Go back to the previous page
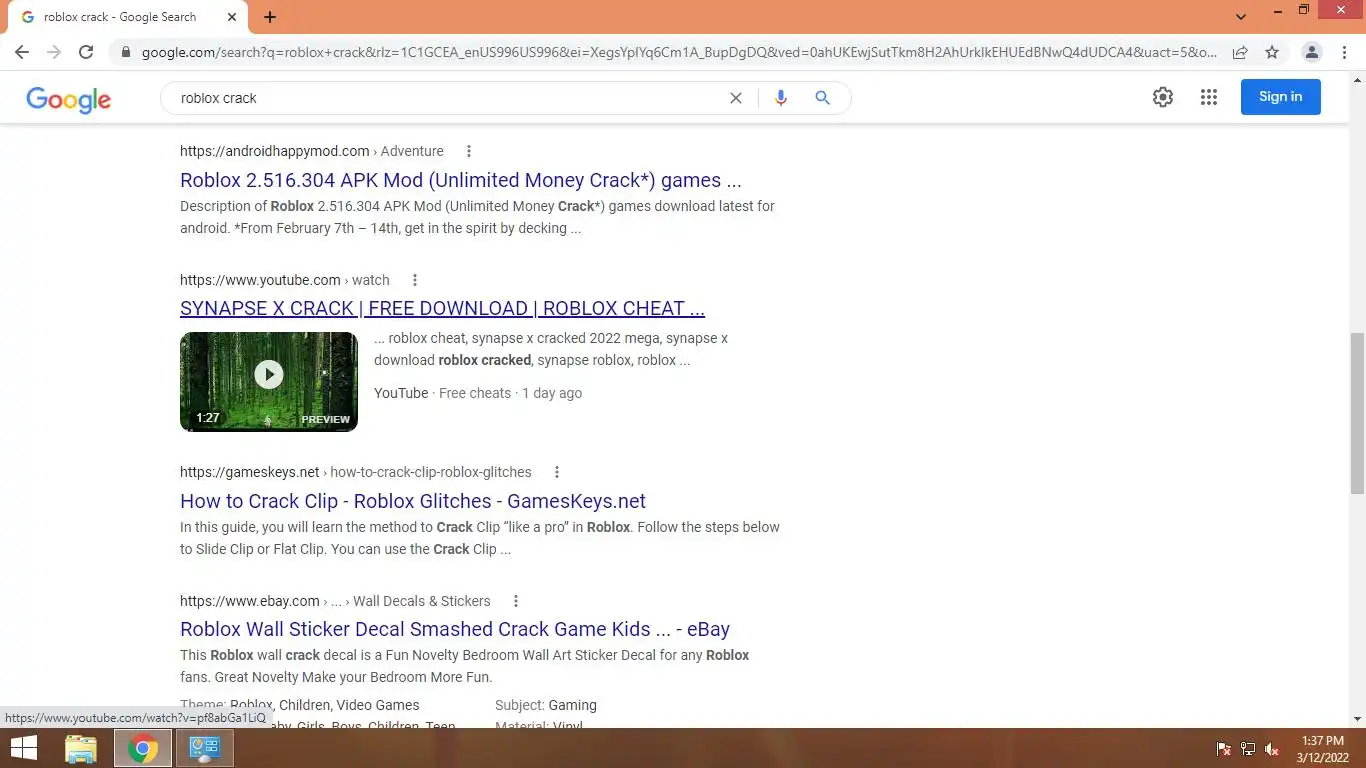 coord(22,52)
